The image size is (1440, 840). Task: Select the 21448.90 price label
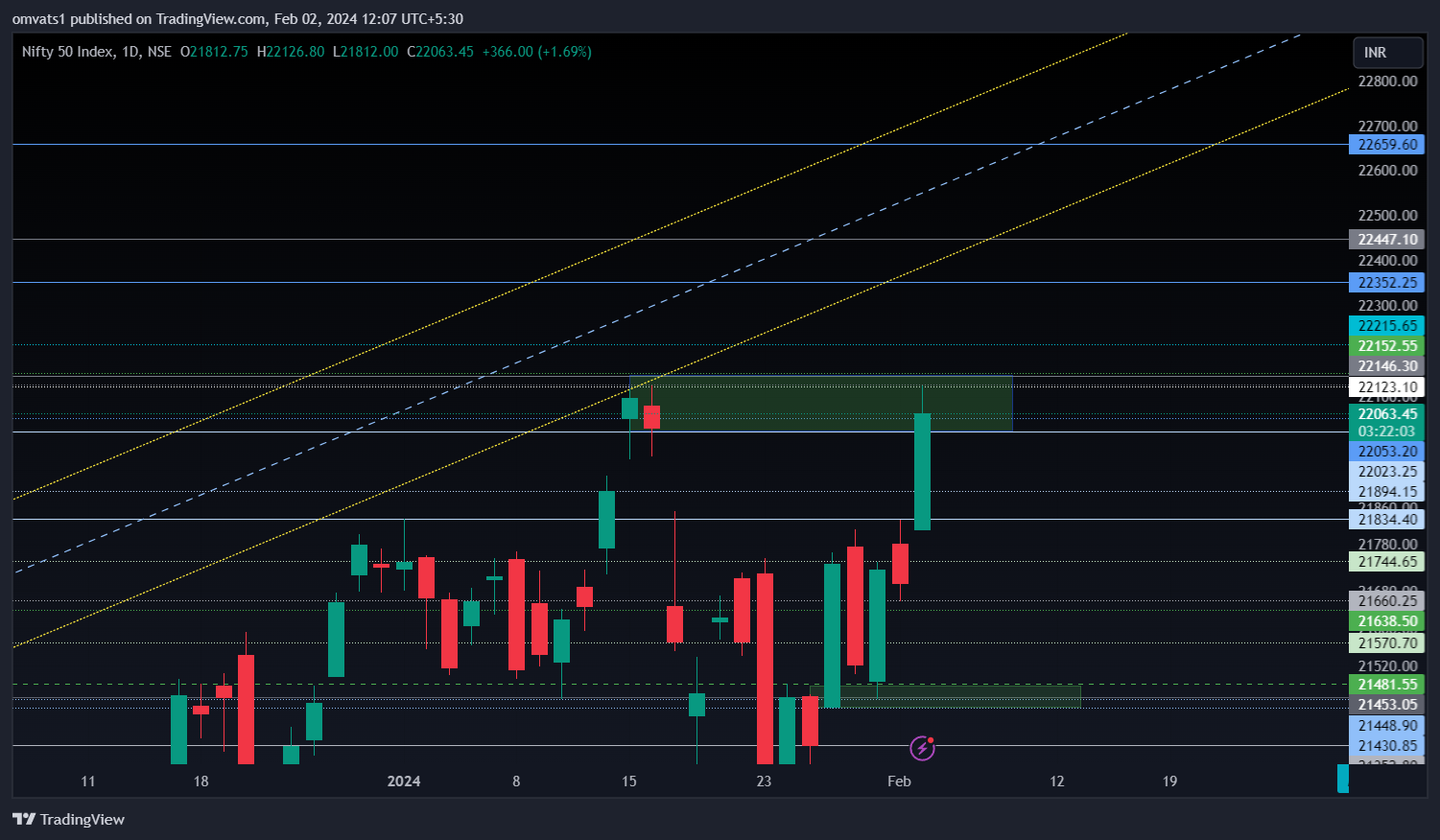click(1386, 726)
